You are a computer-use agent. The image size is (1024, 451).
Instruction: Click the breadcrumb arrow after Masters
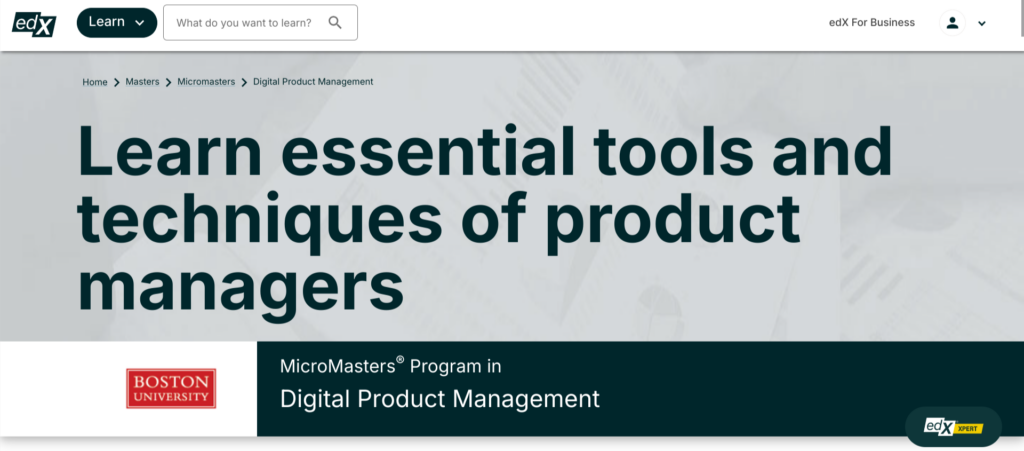[x=168, y=82]
